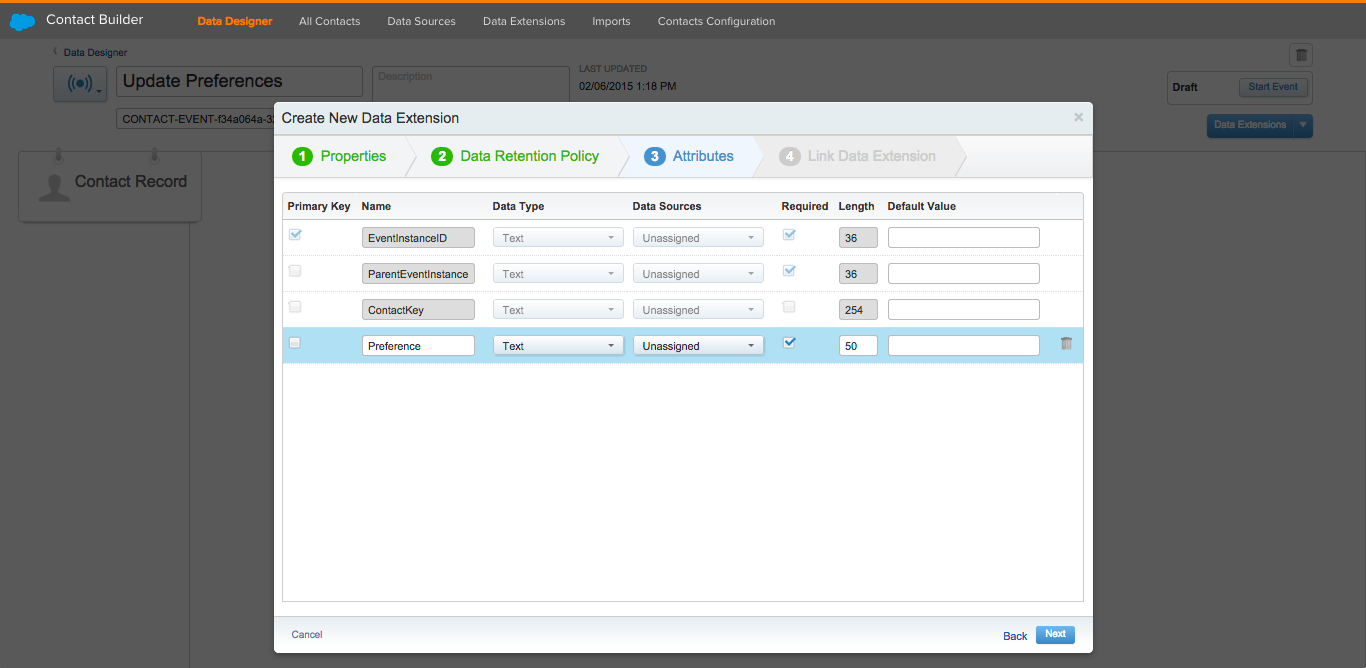Click the Back link
Image resolution: width=1366 pixels, height=668 pixels.
tap(1015, 636)
